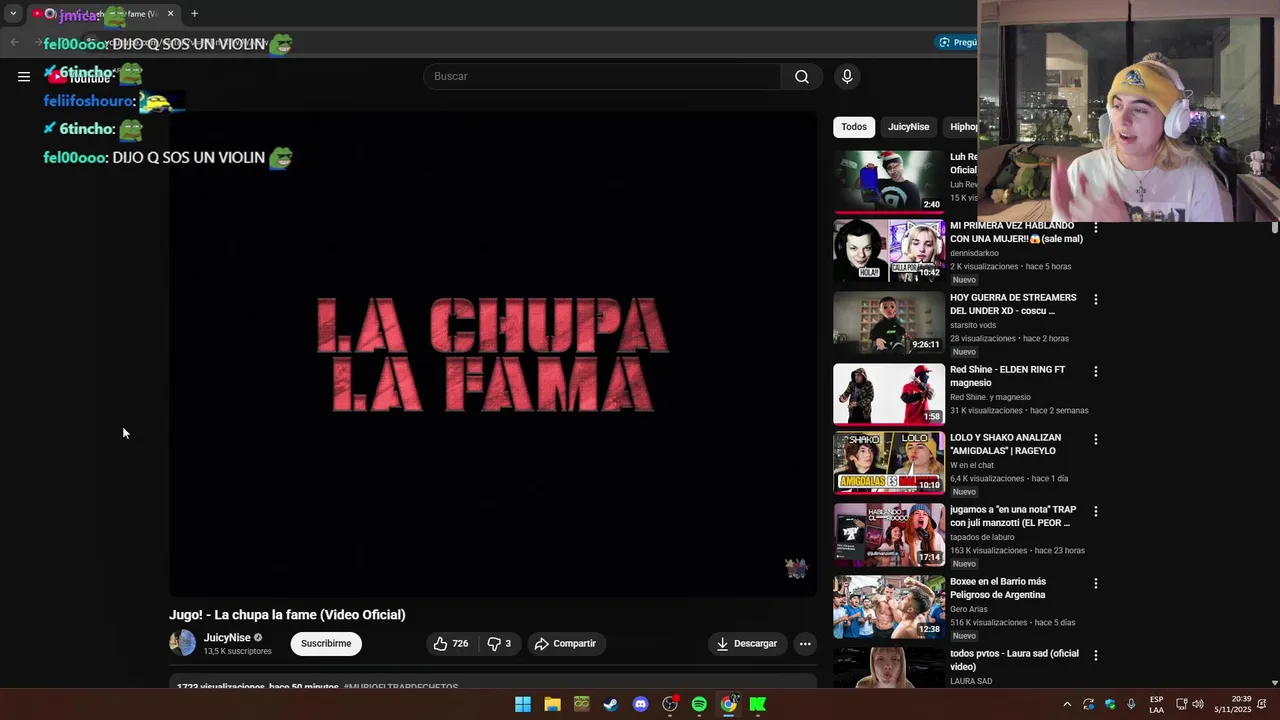Image resolution: width=1280 pixels, height=720 pixels.
Task: Open options for Red Shine ELDEN RING video
Action: [x=1096, y=371]
